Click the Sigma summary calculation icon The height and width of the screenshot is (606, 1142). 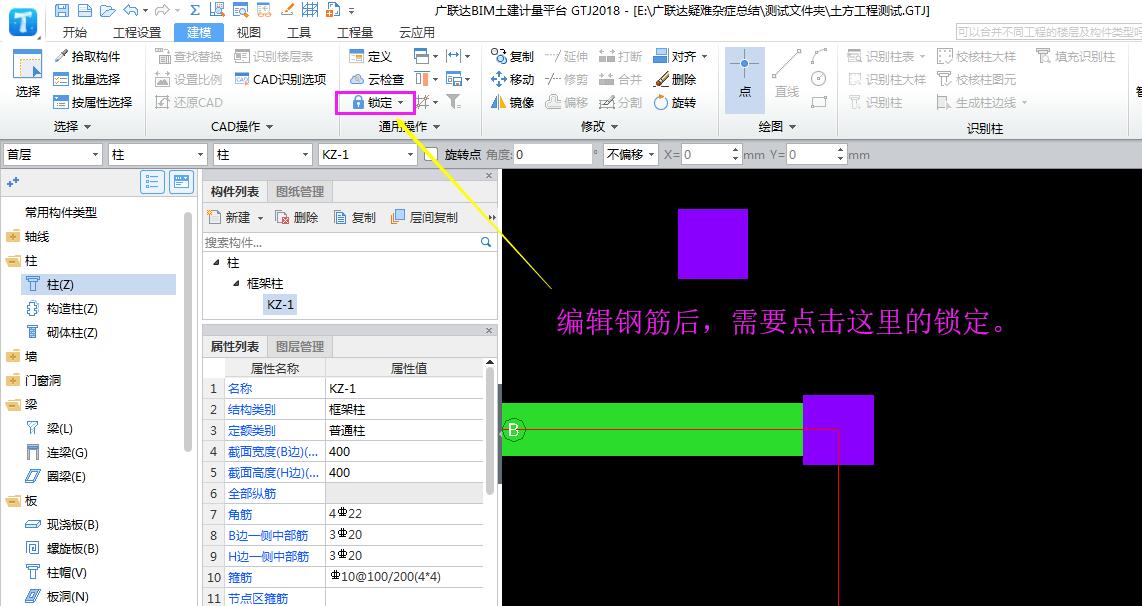pyautogui.click(x=194, y=10)
